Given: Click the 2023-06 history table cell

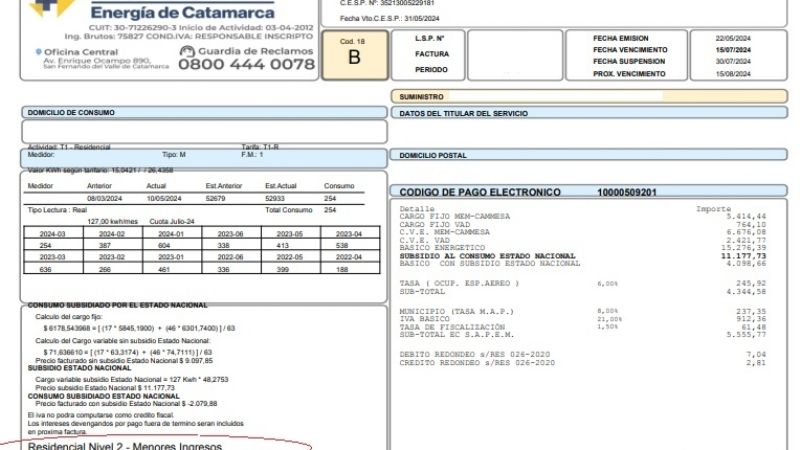Looking at the screenshot, I should point(231,234).
